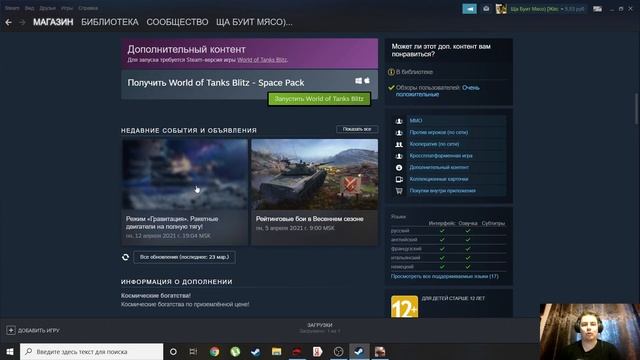
Task: Switch to the БИБЛИОТЕКА tab
Action: tap(110, 22)
